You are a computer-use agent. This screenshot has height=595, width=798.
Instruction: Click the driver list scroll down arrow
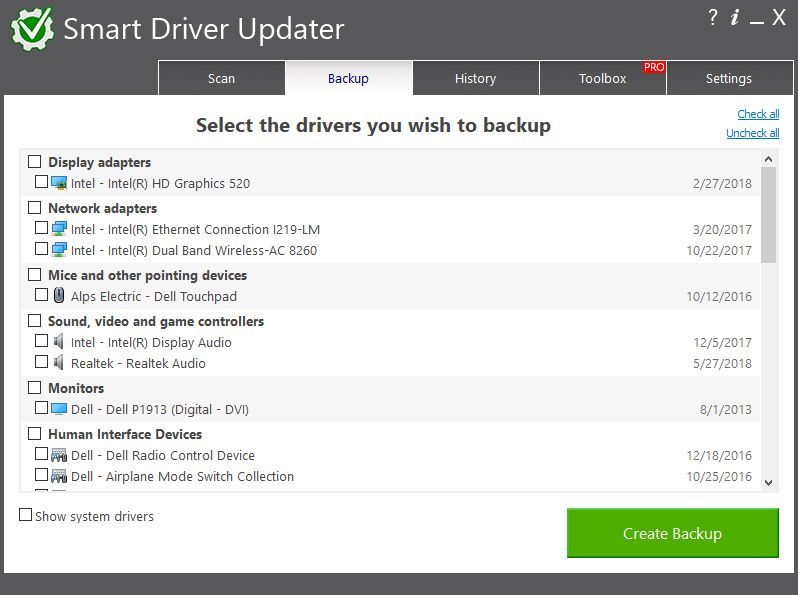(768, 483)
